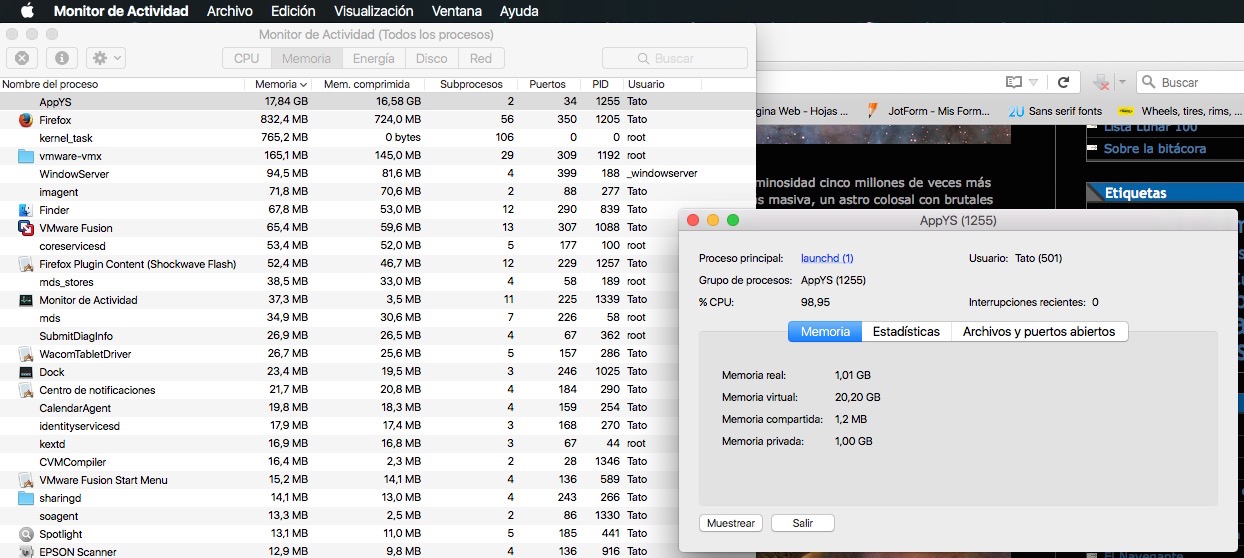
Task: Select the AppYS process row
Action: pyautogui.click(x=377, y=102)
